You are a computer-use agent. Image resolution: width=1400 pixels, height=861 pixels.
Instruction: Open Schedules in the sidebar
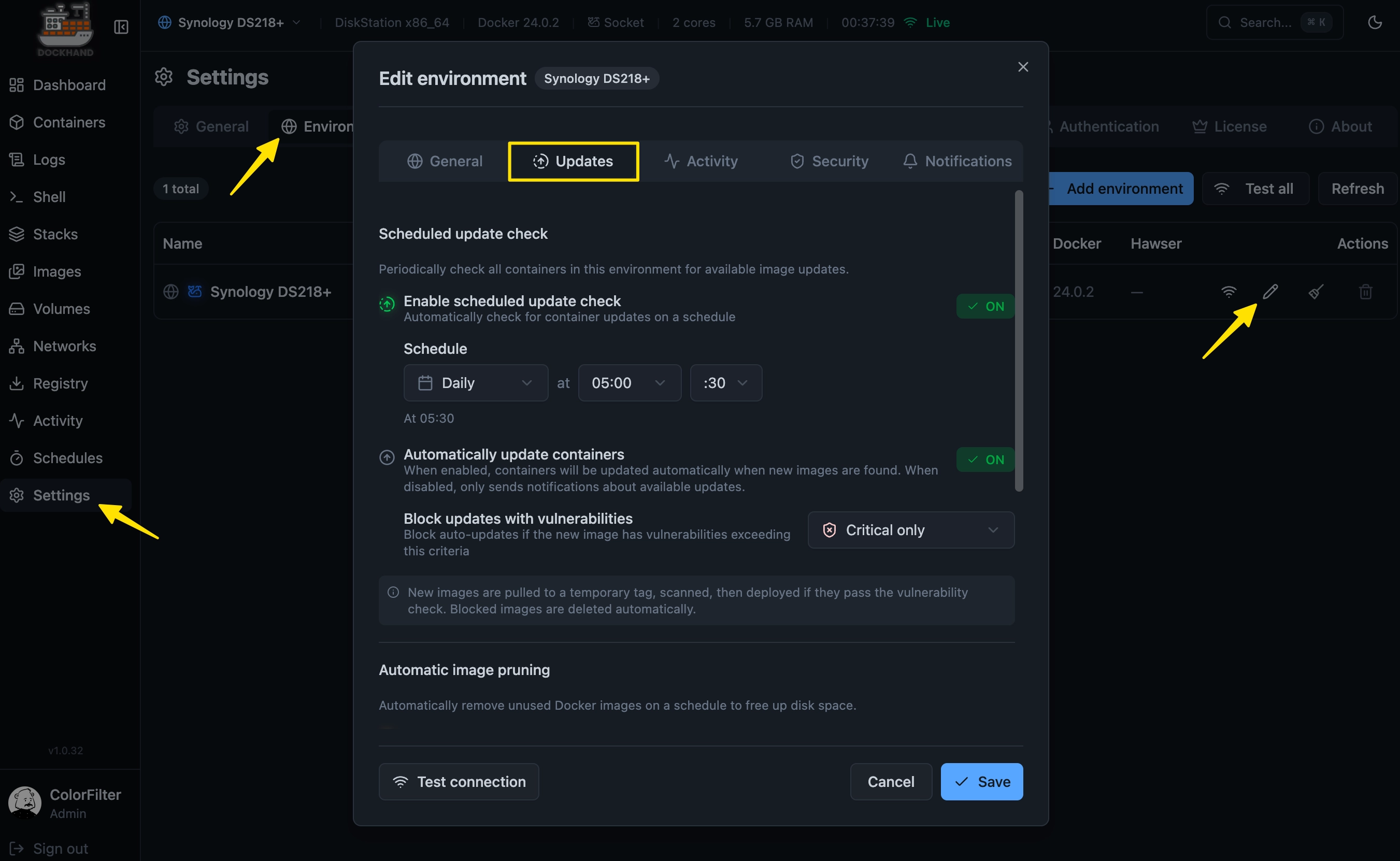pyautogui.click(x=66, y=458)
